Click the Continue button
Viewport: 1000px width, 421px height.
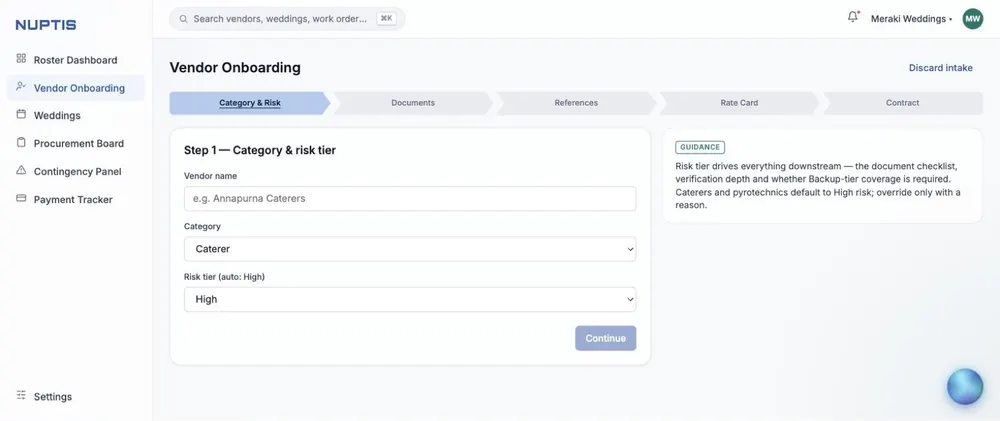point(605,338)
